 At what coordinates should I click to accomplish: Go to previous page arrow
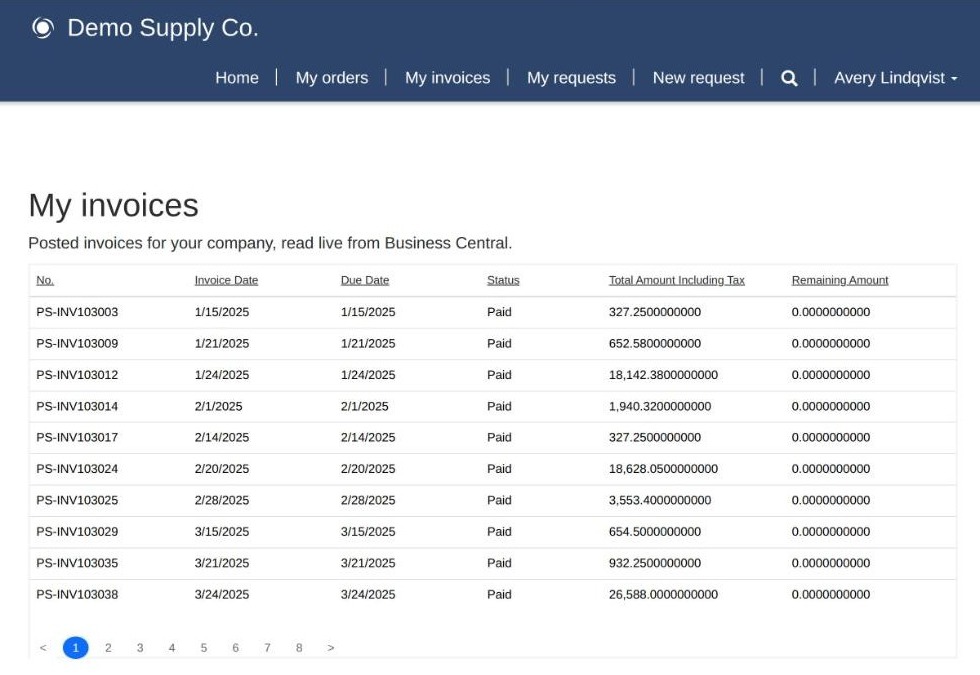[43, 648]
